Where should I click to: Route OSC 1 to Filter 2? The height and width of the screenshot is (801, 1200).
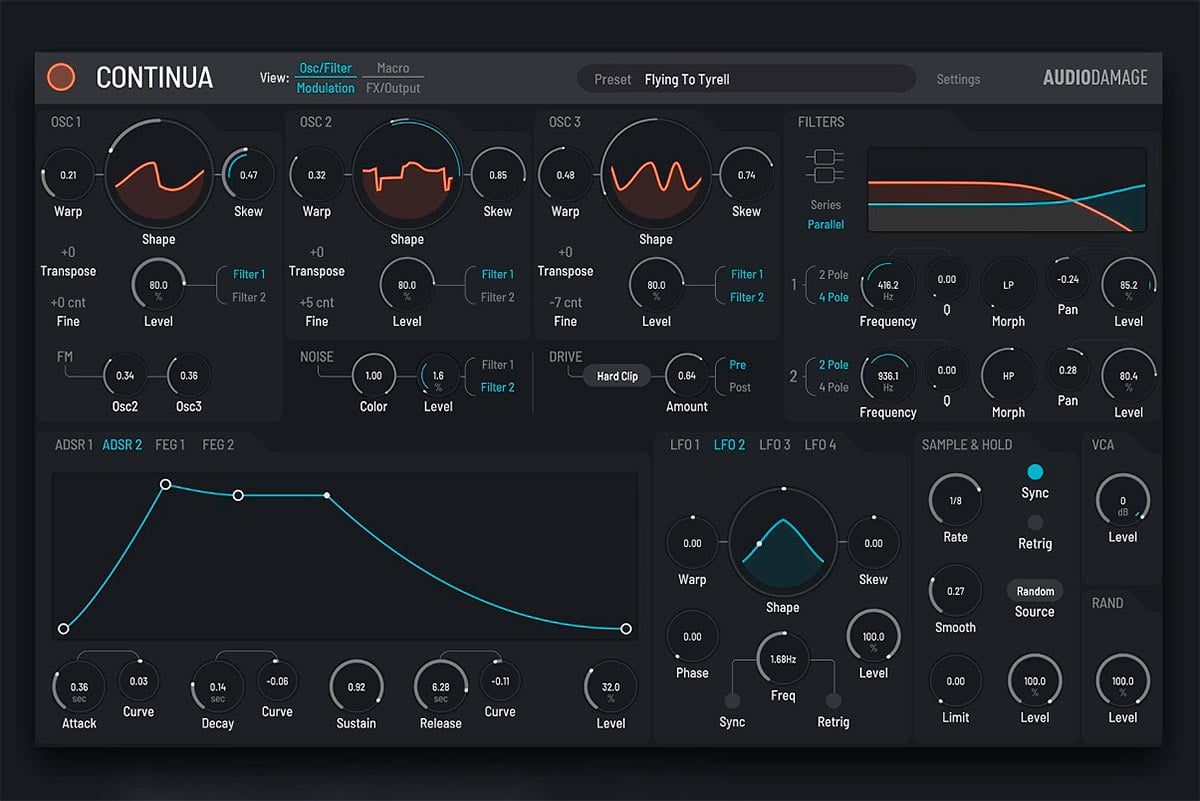coord(249,297)
